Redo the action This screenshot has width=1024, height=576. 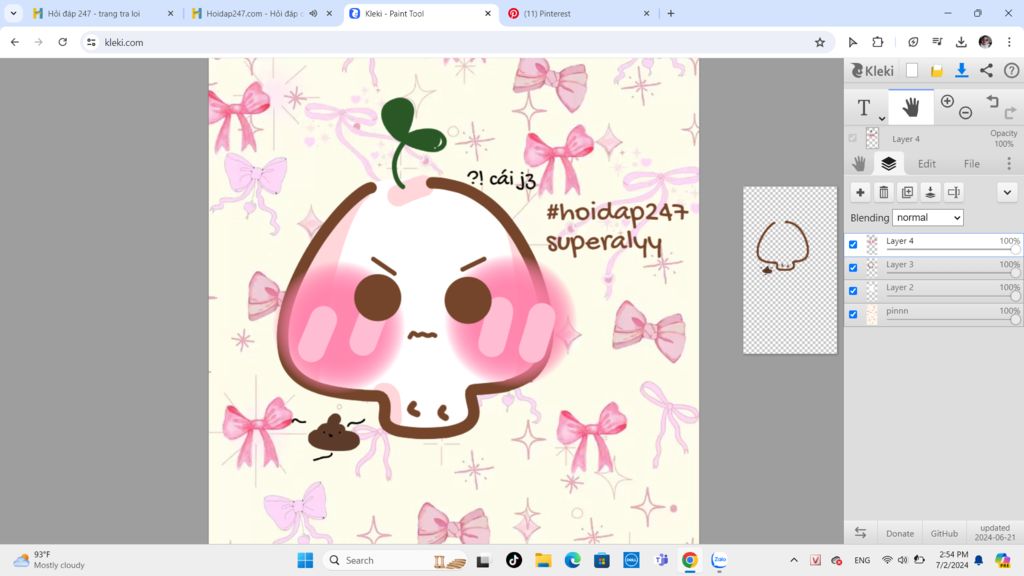click(1010, 114)
